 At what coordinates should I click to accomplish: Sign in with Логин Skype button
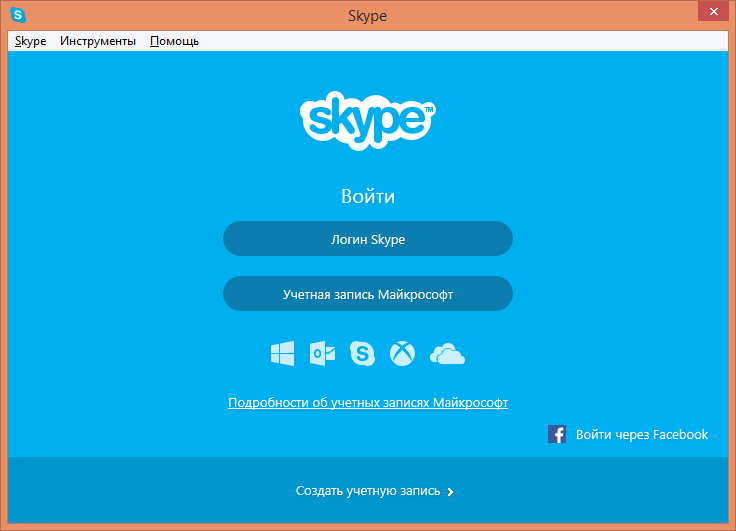pyautogui.click(x=368, y=239)
